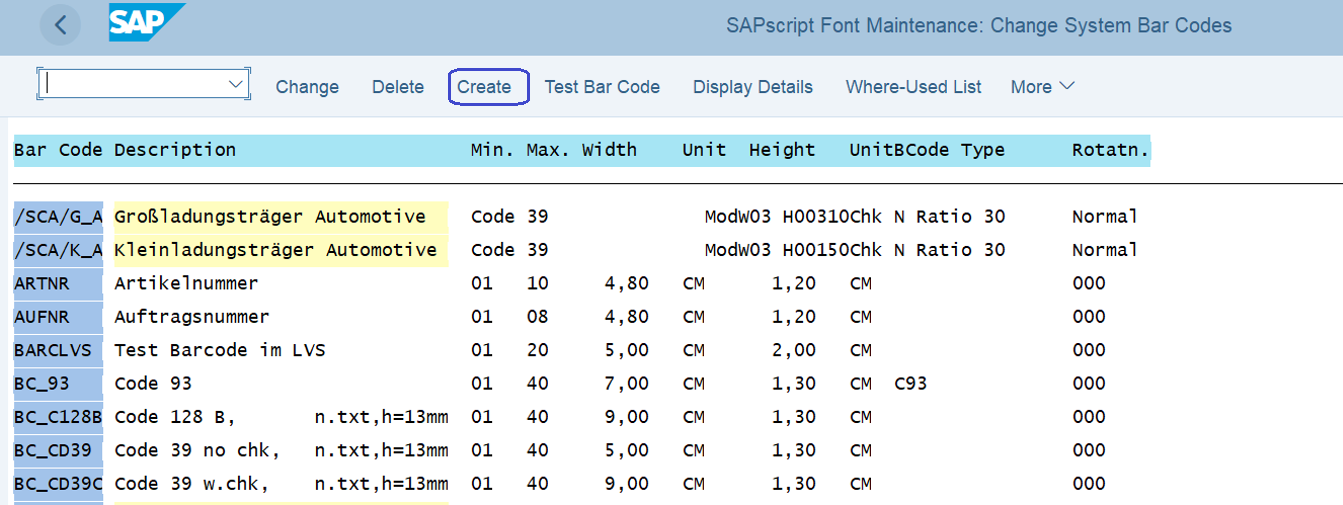Click the Height column header
Image resolution: width=1343 pixels, height=505 pixels.
[x=782, y=150]
